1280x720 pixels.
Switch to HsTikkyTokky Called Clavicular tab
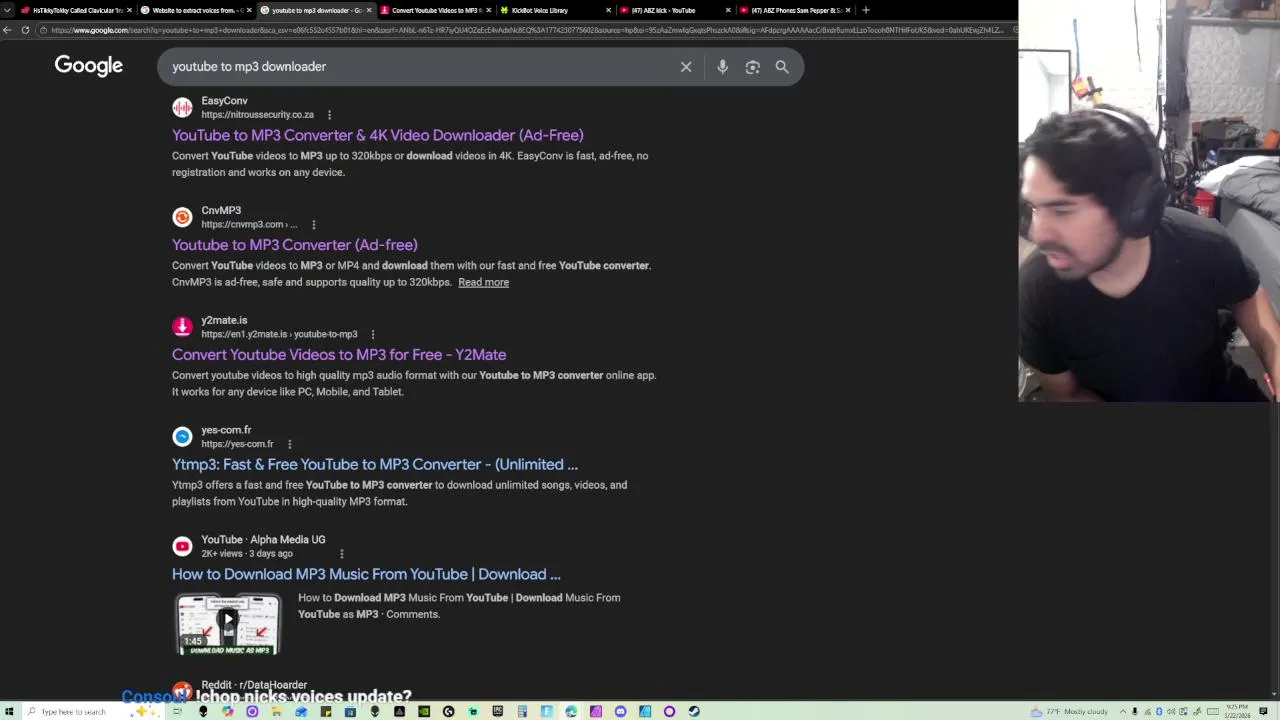pos(77,10)
